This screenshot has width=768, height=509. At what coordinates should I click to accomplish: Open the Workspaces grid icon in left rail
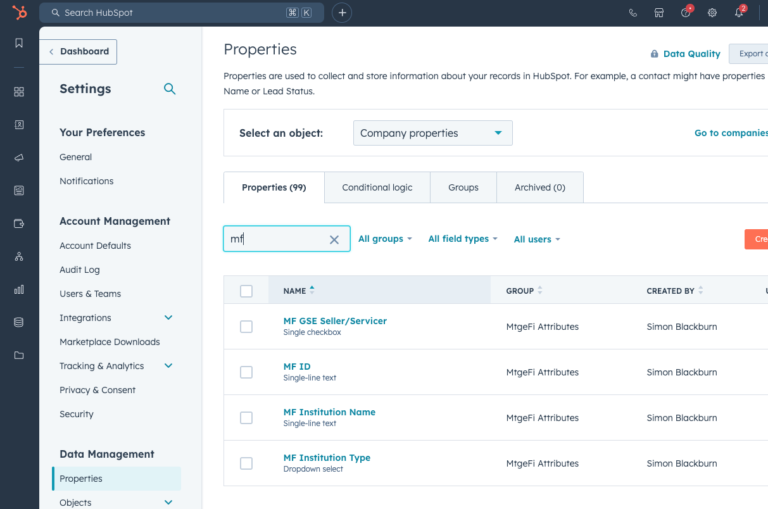click(19, 92)
